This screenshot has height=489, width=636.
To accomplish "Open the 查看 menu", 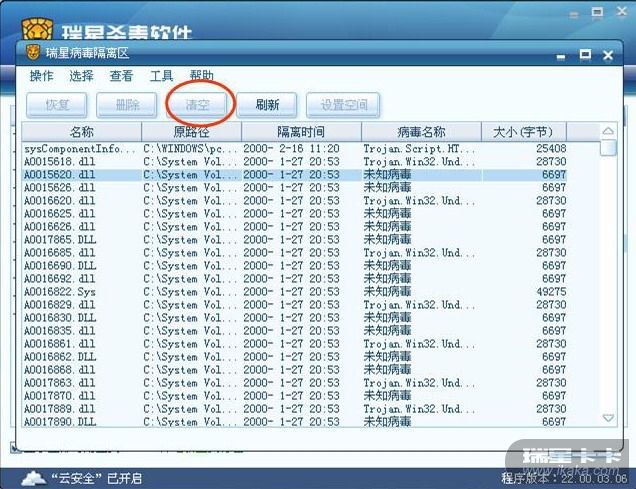I will click(x=121, y=76).
